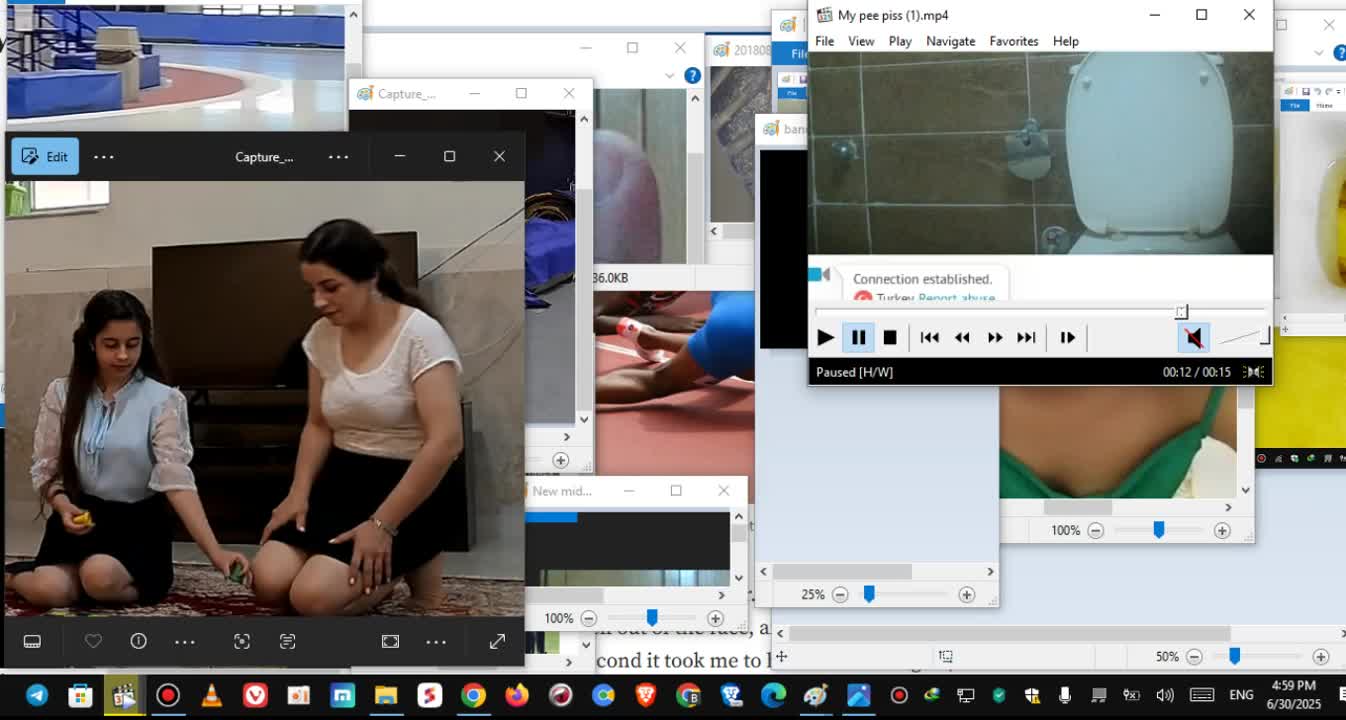
Task: Stop playback of My pee piss (1).mp4
Action: 890,338
